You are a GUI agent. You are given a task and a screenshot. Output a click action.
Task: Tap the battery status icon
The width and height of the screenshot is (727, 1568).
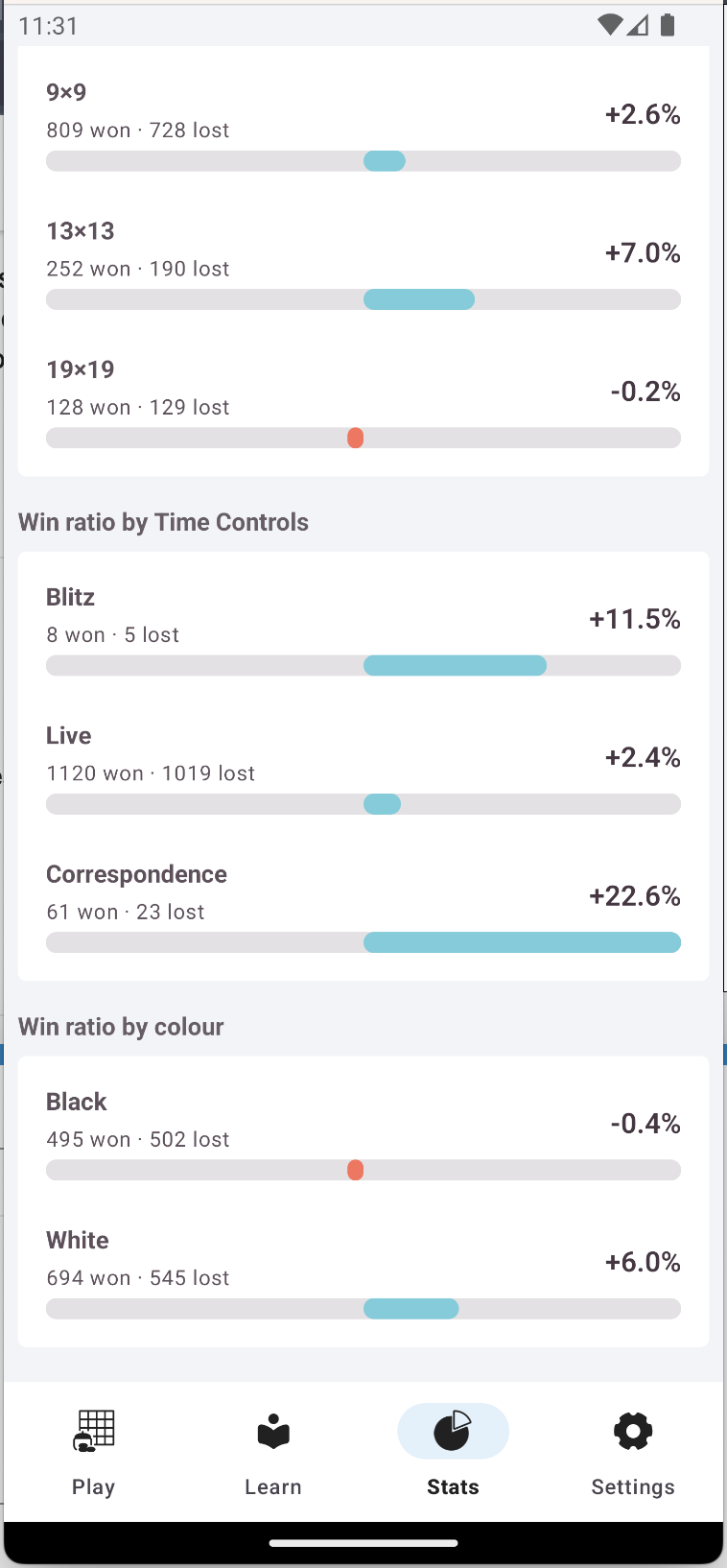(x=668, y=25)
